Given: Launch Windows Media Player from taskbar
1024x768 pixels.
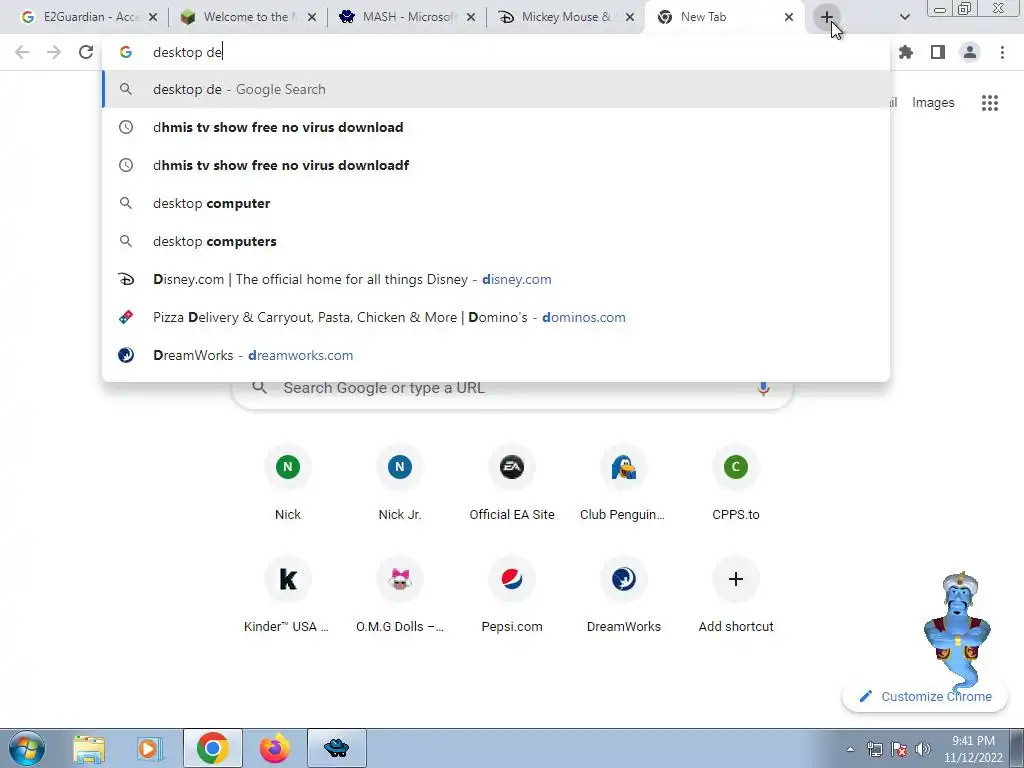Looking at the screenshot, I should click(x=148, y=748).
